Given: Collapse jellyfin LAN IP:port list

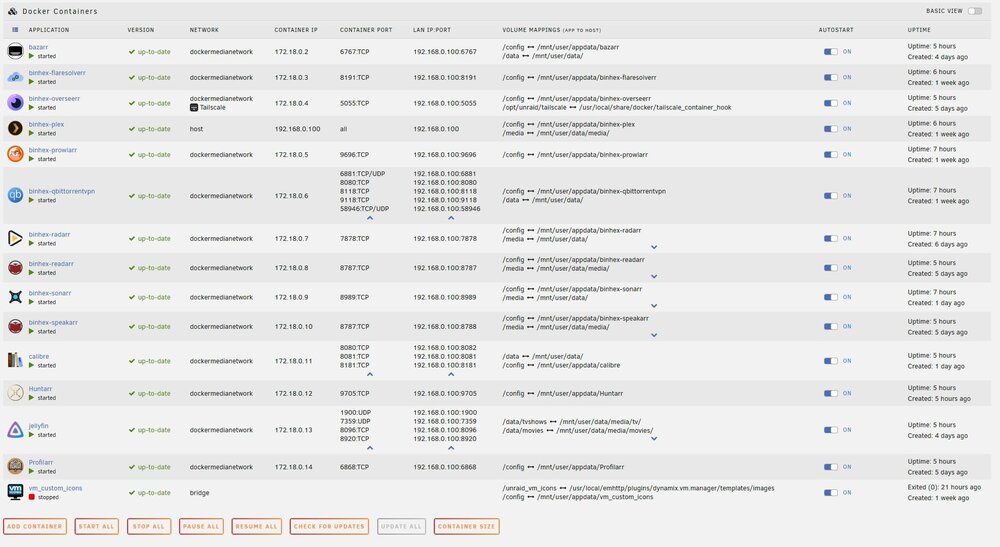Looking at the screenshot, I should pos(451,448).
